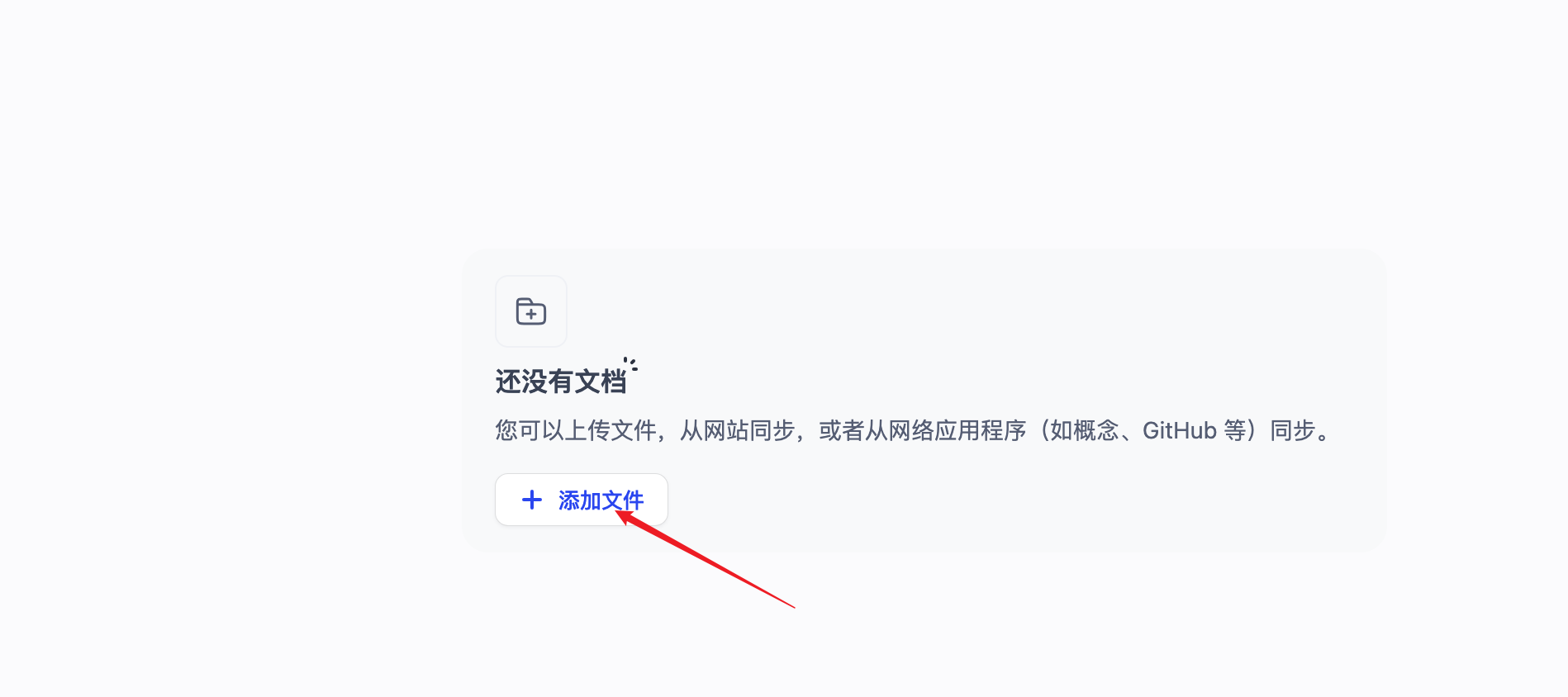Image resolution: width=1568 pixels, height=697 pixels.
Task: Click the blue plus icon in 添加文件
Action: click(532, 500)
